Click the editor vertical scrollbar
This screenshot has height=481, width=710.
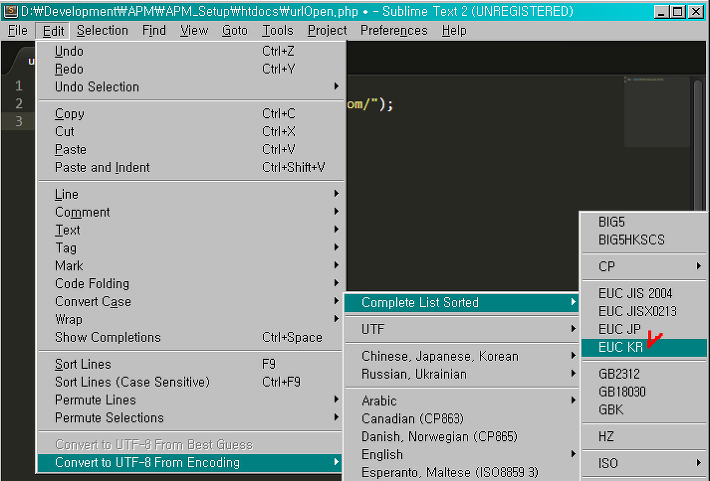click(698, 145)
